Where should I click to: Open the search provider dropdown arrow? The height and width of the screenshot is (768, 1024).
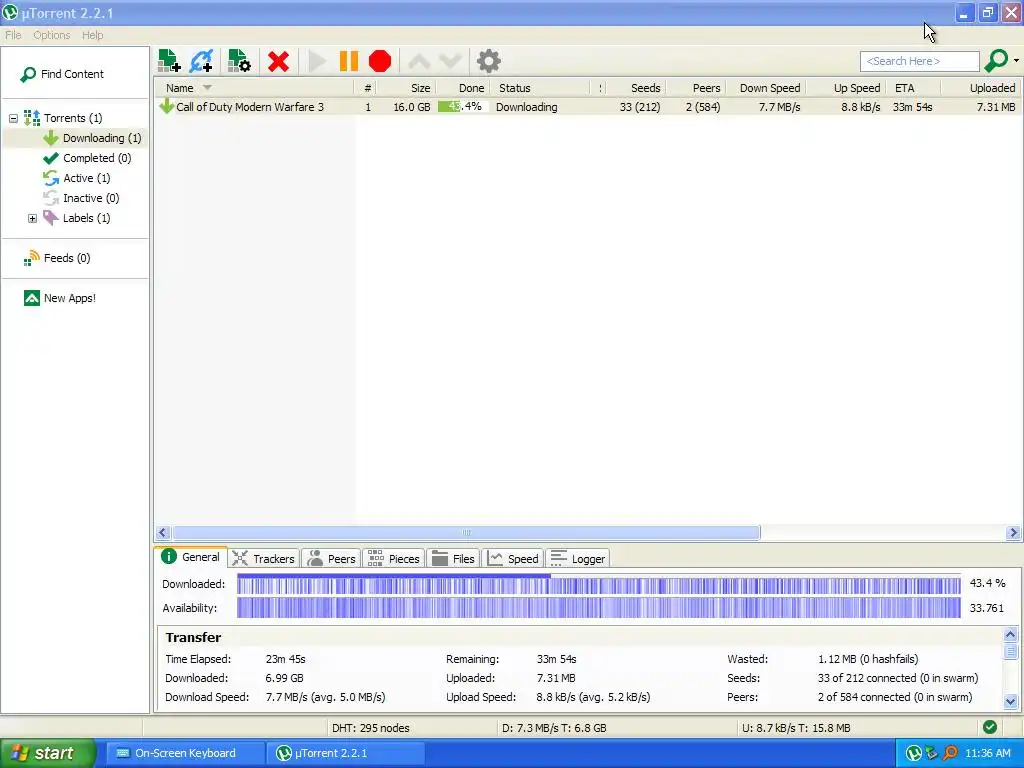[x=1016, y=61]
